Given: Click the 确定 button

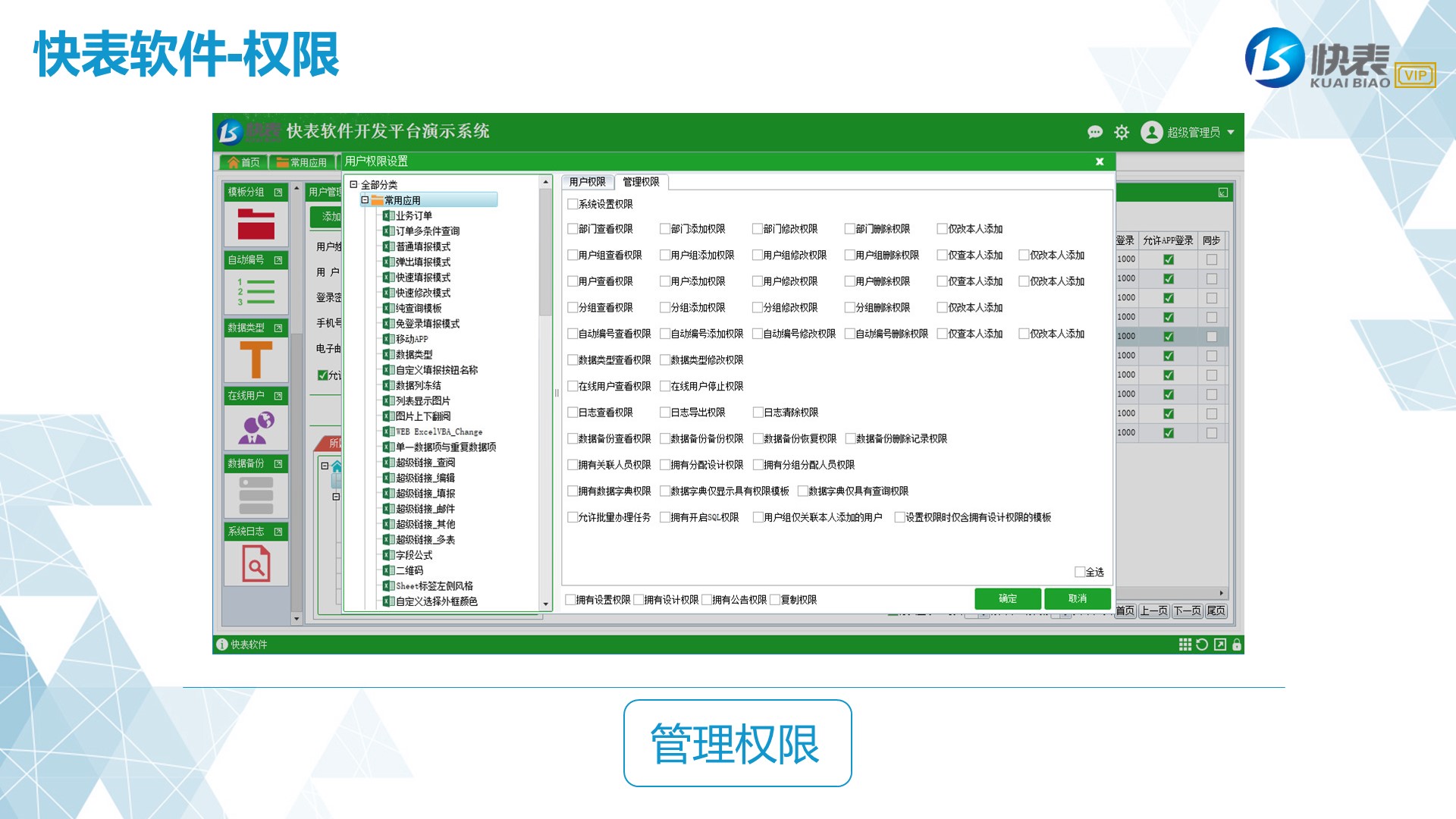Looking at the screenshot, I should (x=1008, y=599).
